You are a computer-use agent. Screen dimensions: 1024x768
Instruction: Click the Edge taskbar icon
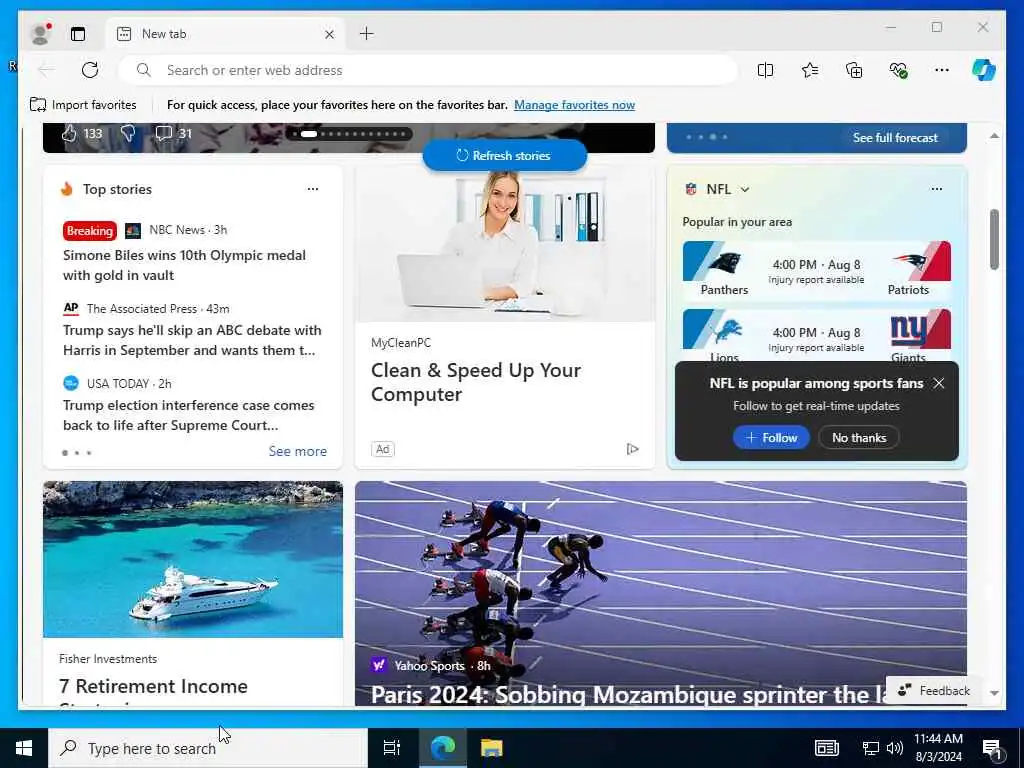tap(442, 748)
